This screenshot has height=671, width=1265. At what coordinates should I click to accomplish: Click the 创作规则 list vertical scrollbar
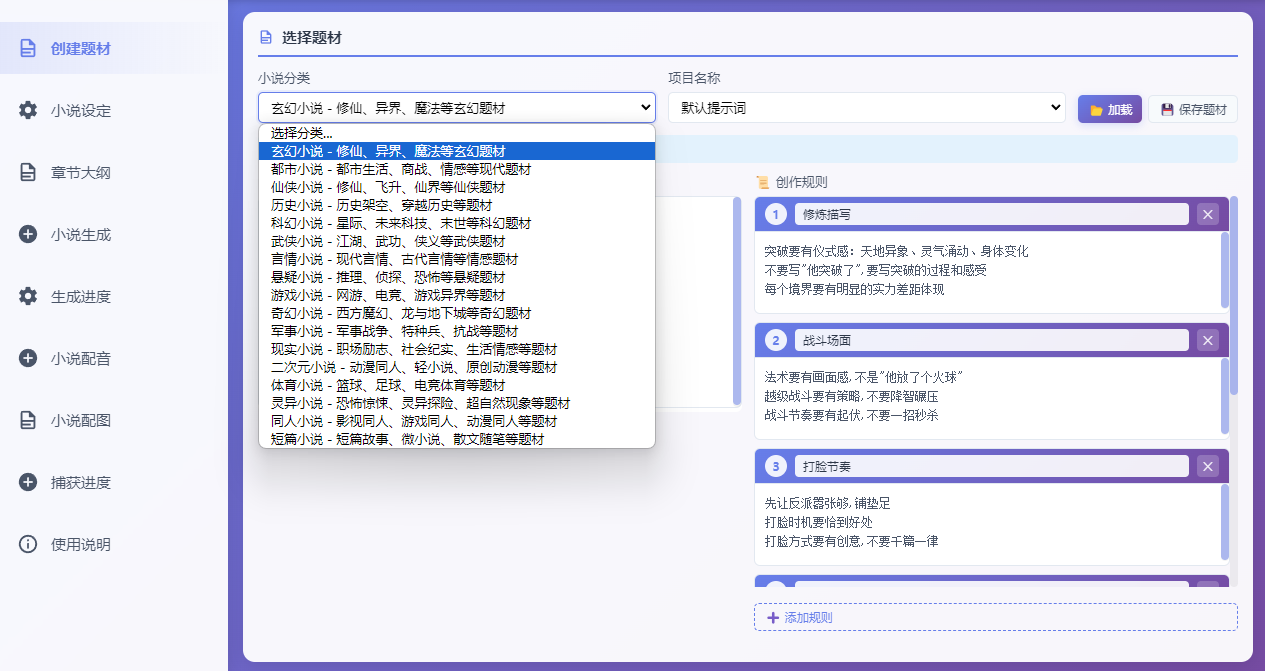tap(1233, 300)
